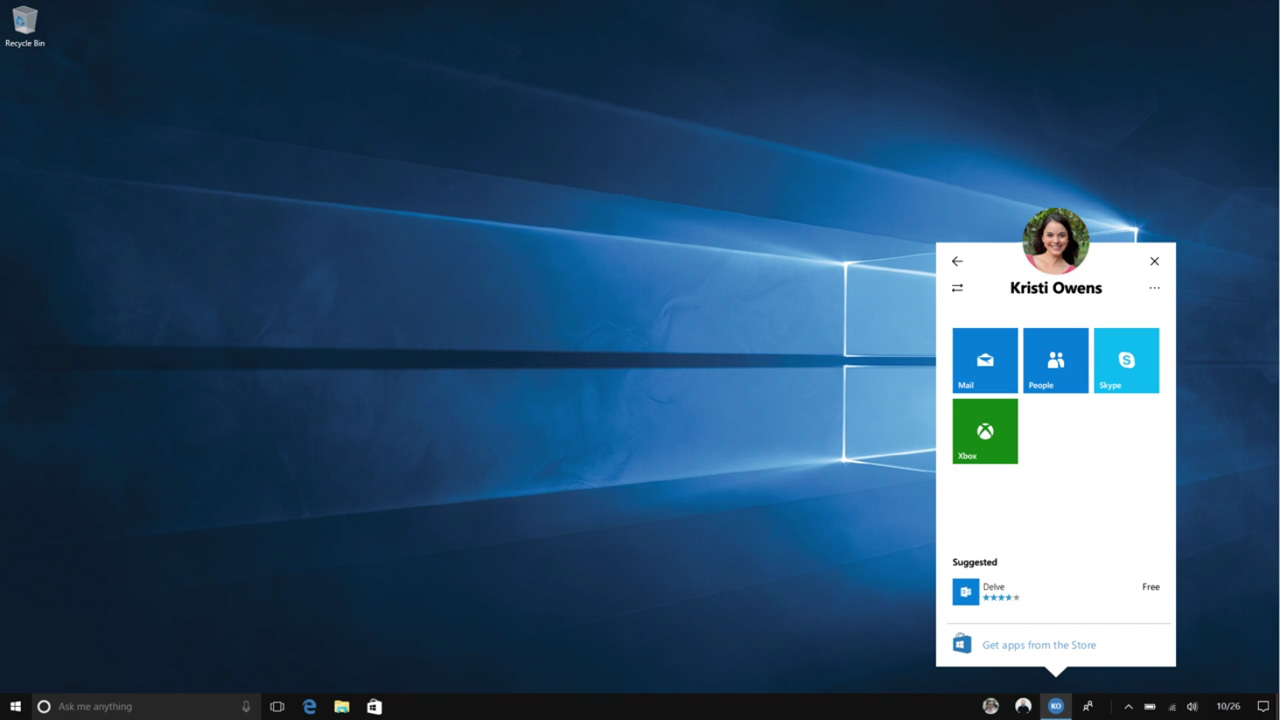Image resolution: width=1280 pixels, height=720 pixels.
Task: Open the People app tile
Action: point(1055,360)
